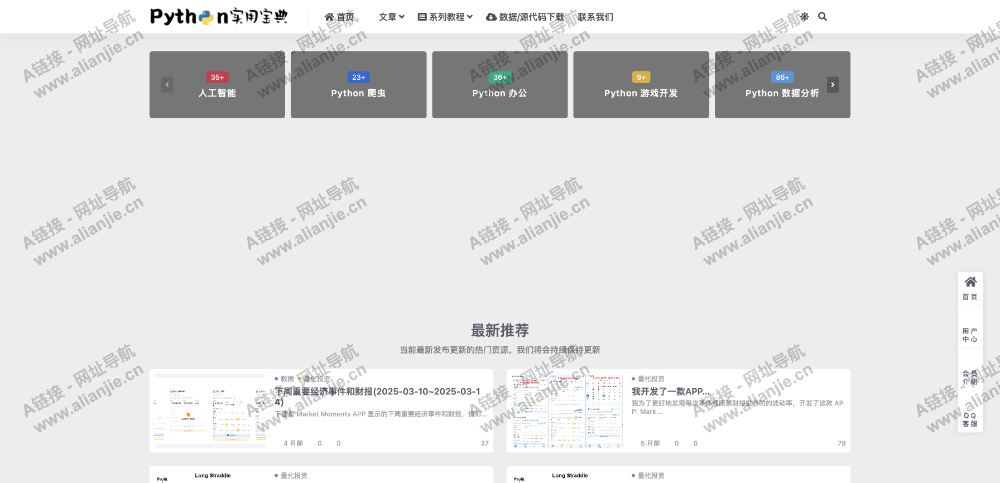Open 用户中心 in the floating sidebar
Viewport: 1000px width, 483px height.
[970, 335]
